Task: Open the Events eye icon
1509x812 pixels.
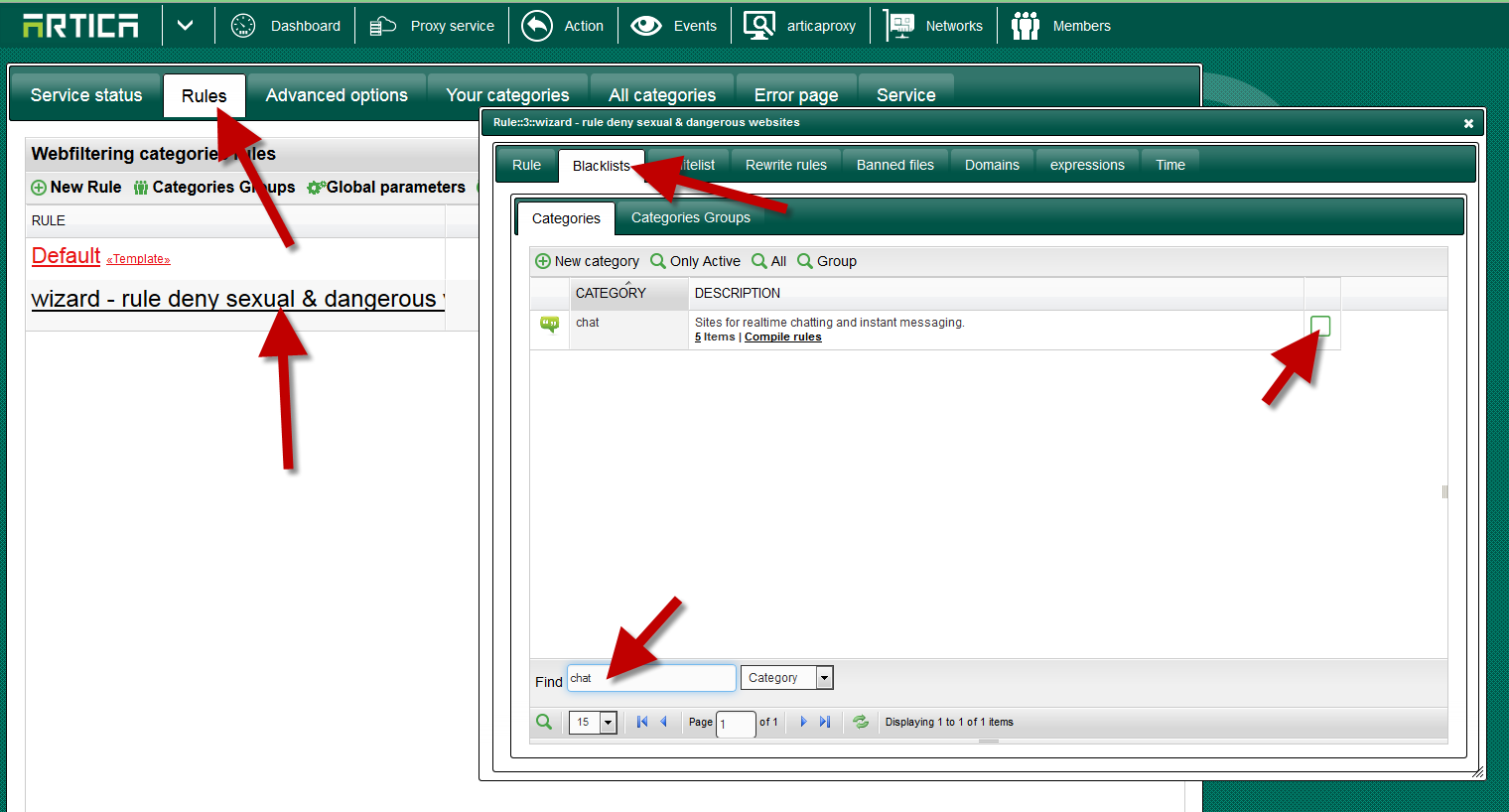Action: pyautogui.click(x=646, y=26)
